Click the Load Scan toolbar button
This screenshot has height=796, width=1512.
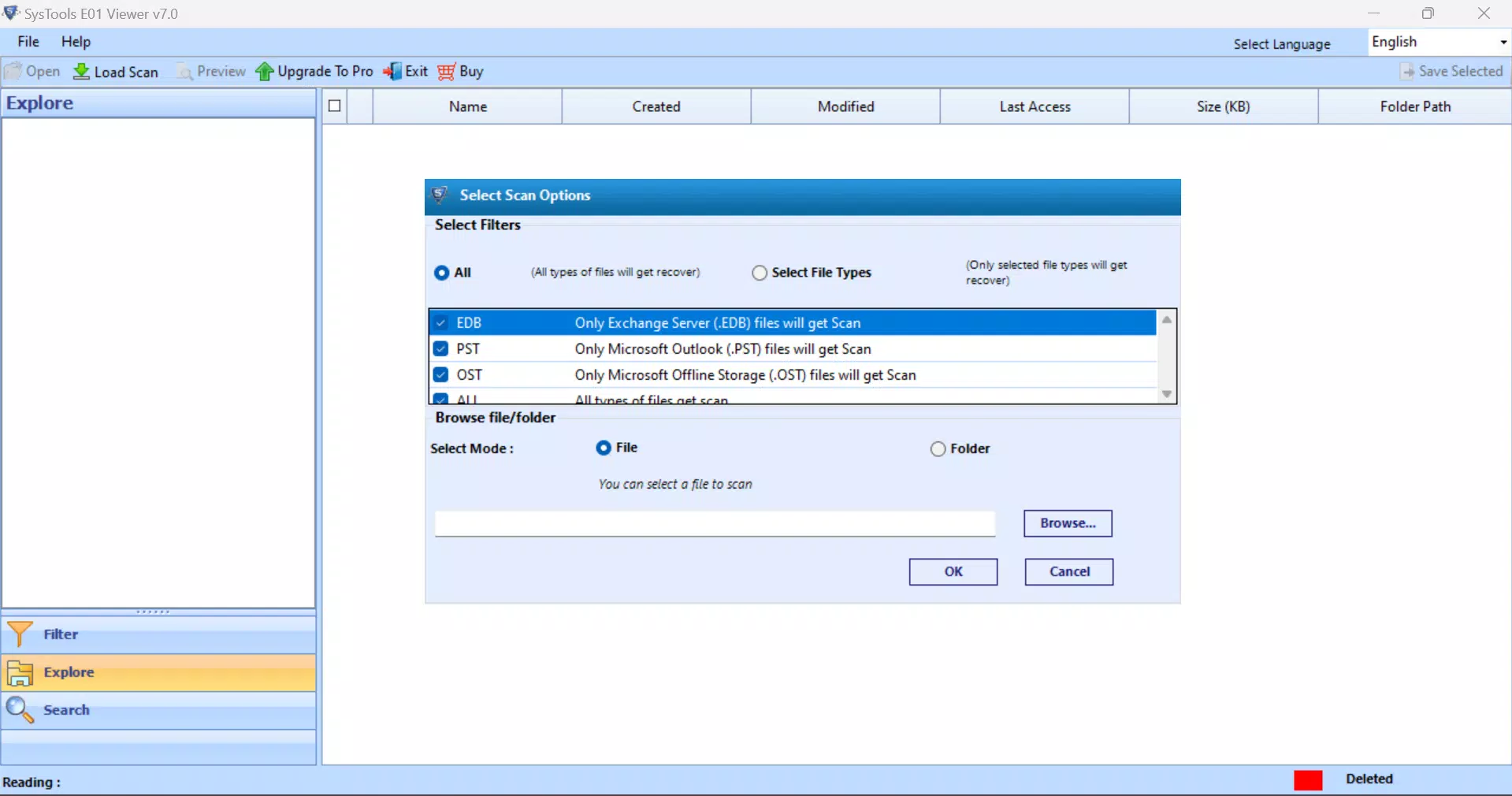pos(116,72)
